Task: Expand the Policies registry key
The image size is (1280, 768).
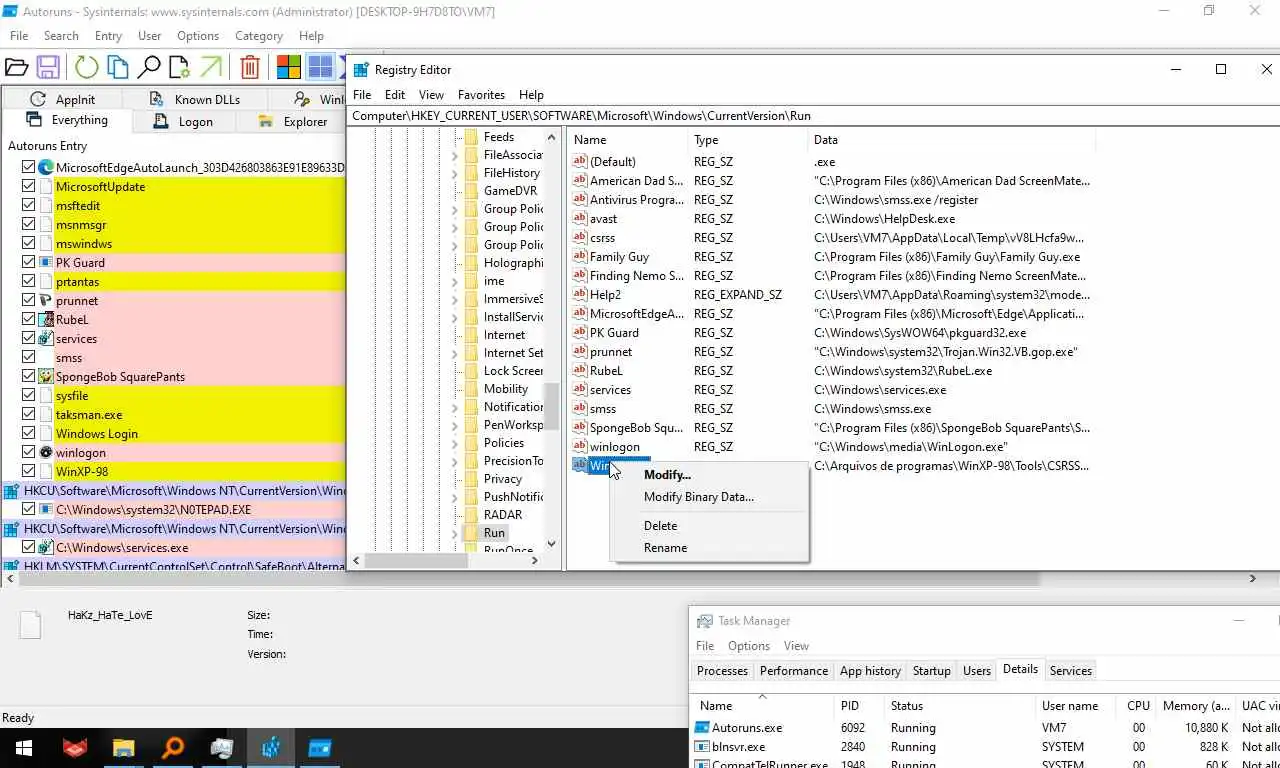Action: (x=455, y=443)
